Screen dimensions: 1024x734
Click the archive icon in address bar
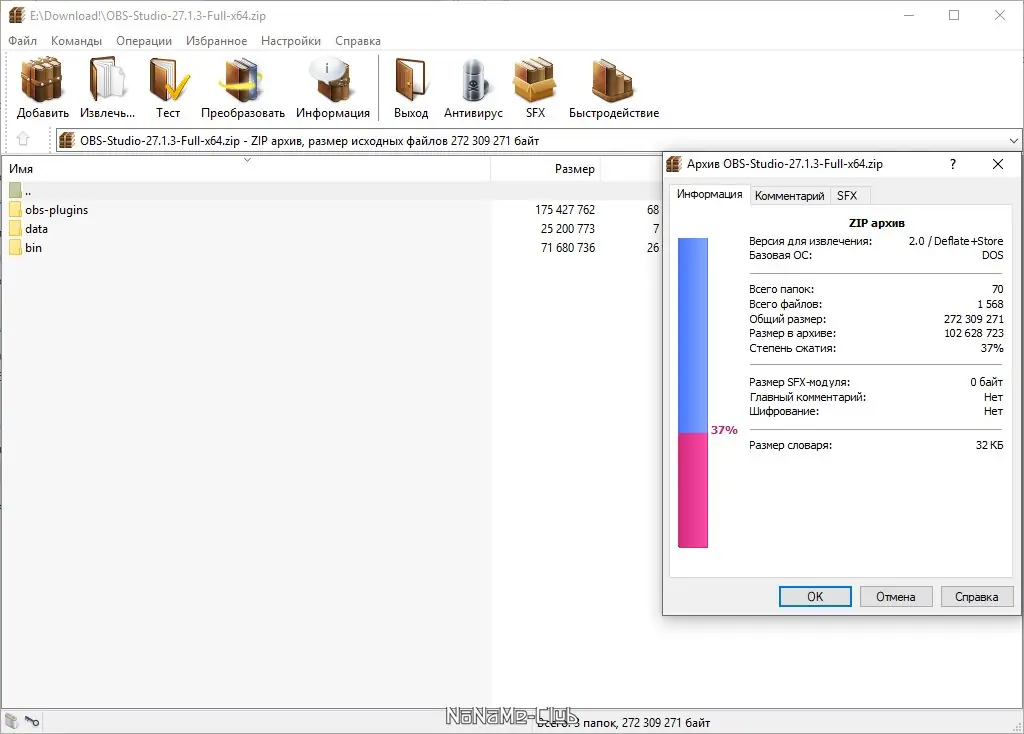[67, 140]
